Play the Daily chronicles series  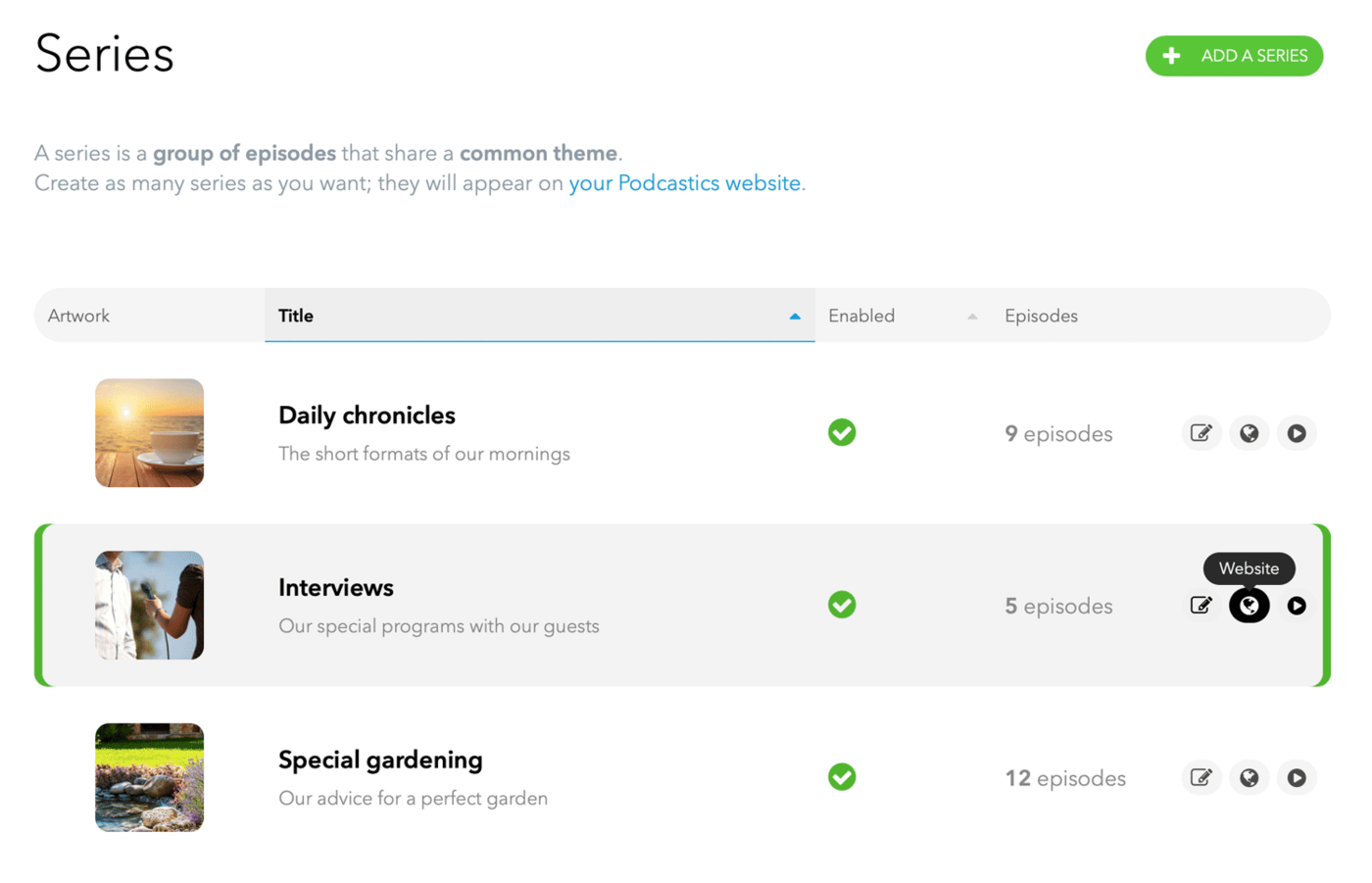(x=1297, y=433)
